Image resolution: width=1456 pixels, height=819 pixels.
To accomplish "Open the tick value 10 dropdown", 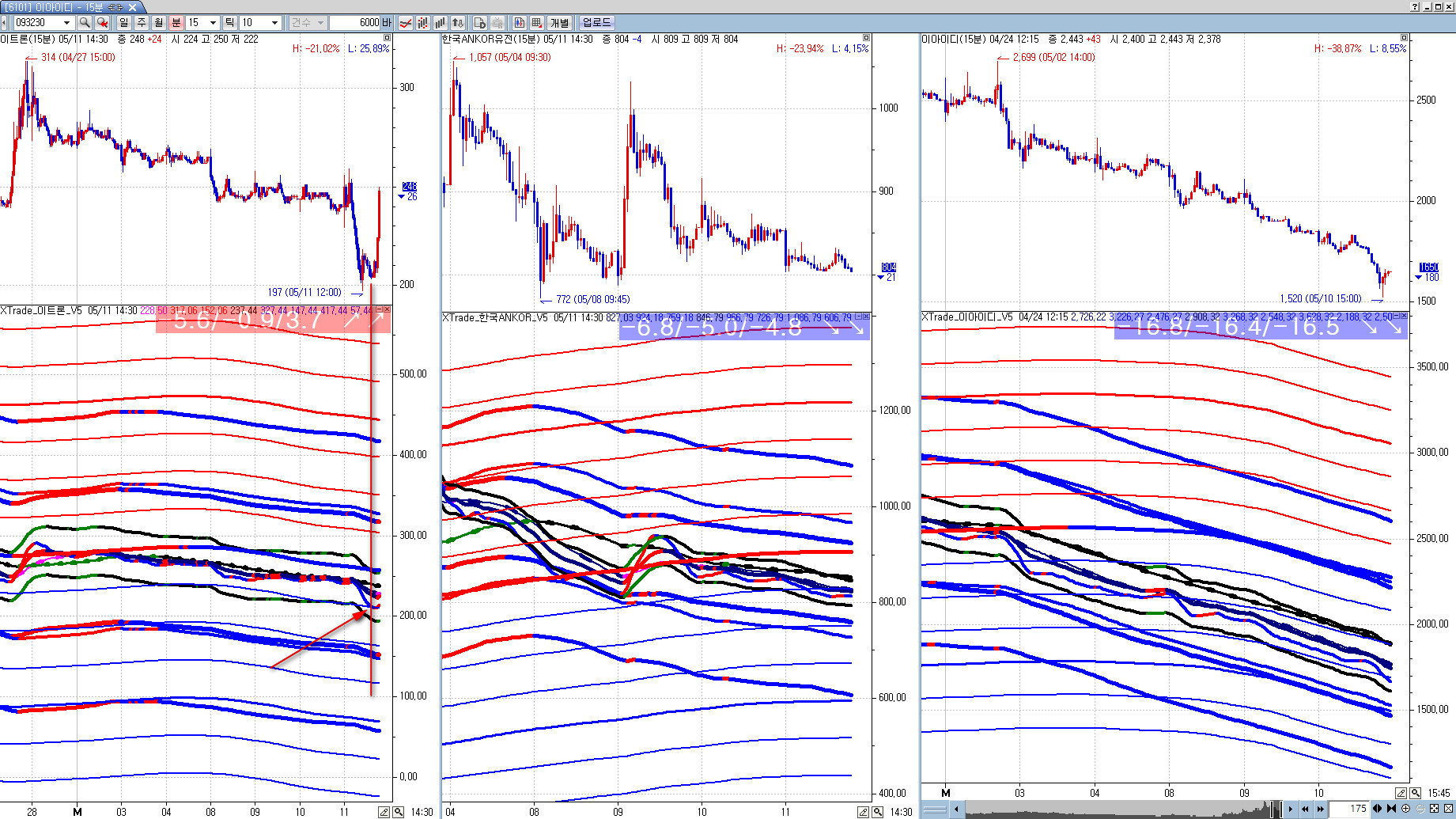I will click(274, 23).
